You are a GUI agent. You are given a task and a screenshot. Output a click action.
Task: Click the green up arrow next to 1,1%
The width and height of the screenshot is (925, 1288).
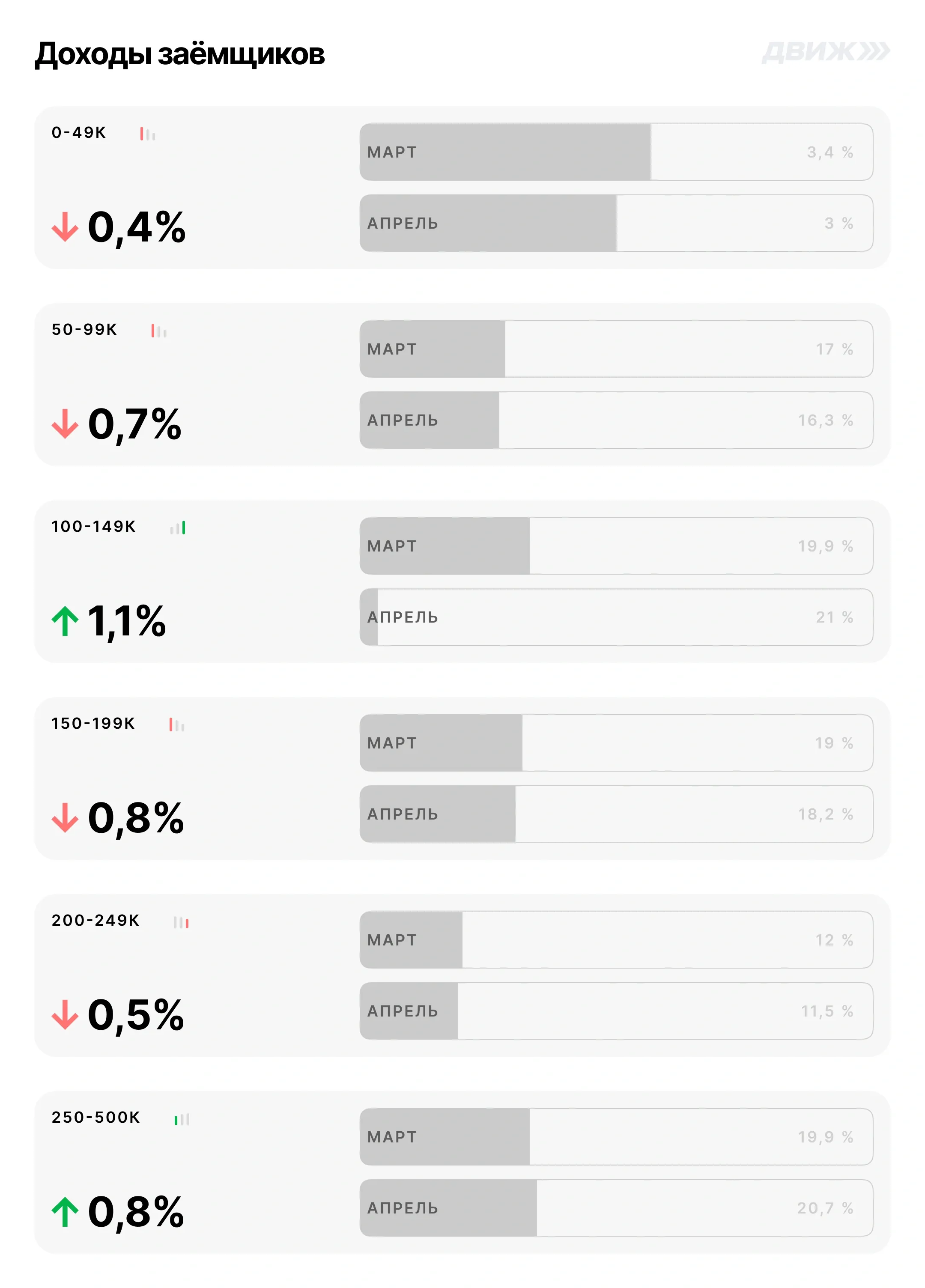pyautogui.click(x=65, y=621)
